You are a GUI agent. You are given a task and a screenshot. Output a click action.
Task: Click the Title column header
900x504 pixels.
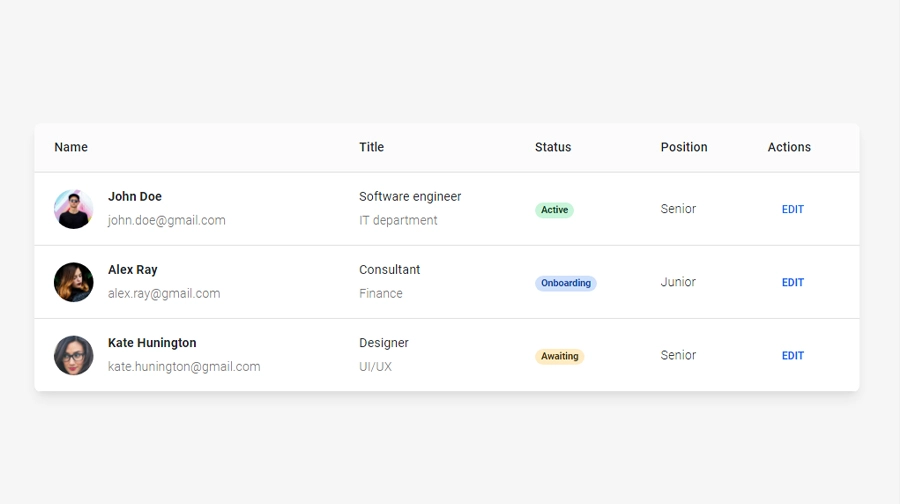(x=371, y=147)
